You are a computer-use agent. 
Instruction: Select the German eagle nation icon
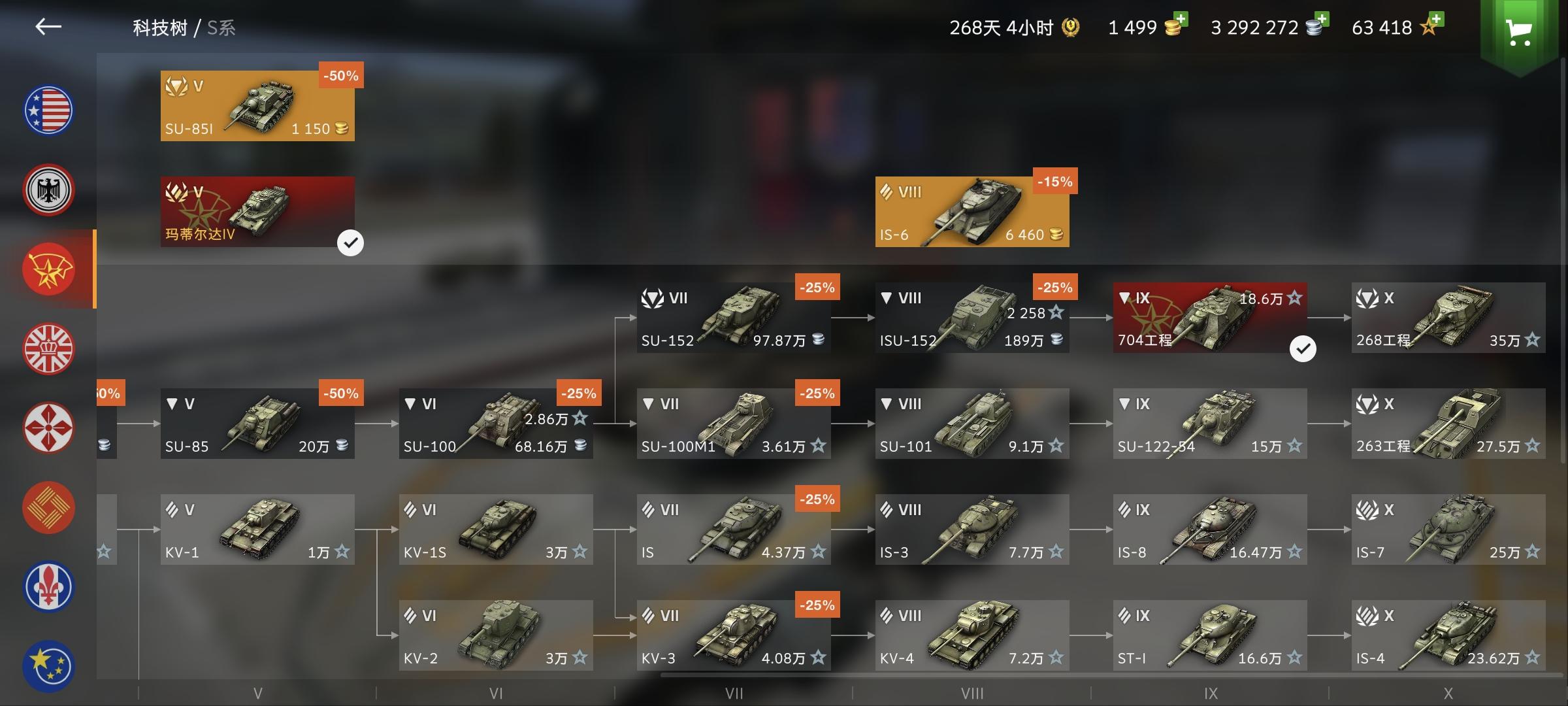pyautogui.click(x=48, y=190)
